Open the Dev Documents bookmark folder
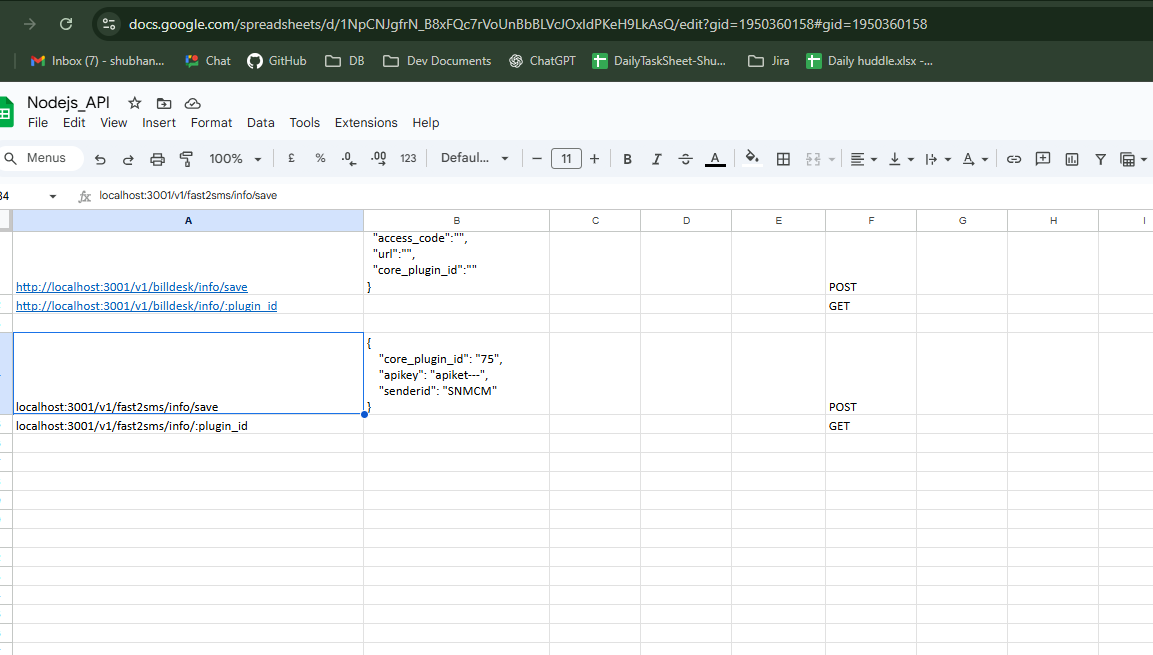Screen dimensions: 1153x655 437,61
